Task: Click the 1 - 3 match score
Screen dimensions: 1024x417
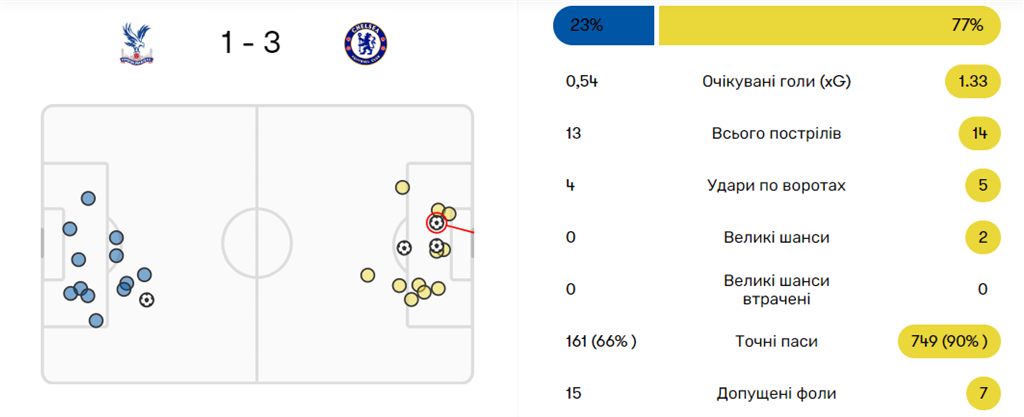Action: point(251,43)
